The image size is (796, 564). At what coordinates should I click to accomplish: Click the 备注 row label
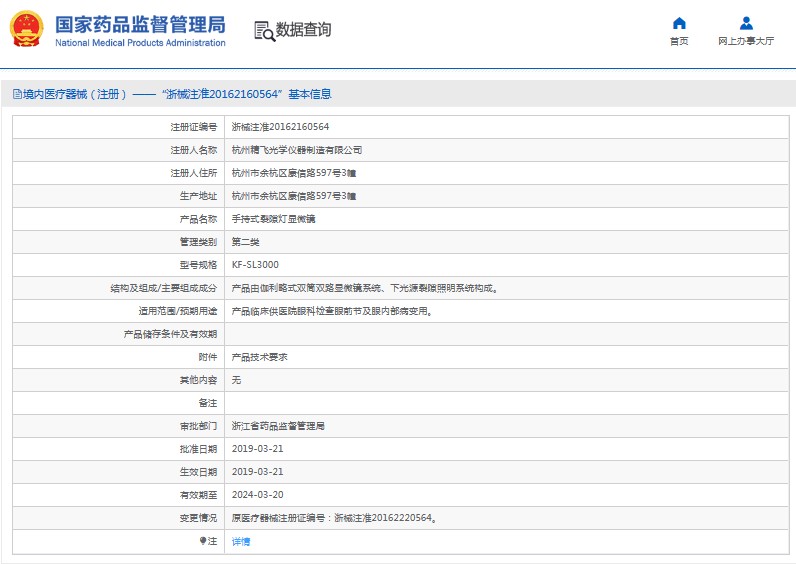click(208, 403)
